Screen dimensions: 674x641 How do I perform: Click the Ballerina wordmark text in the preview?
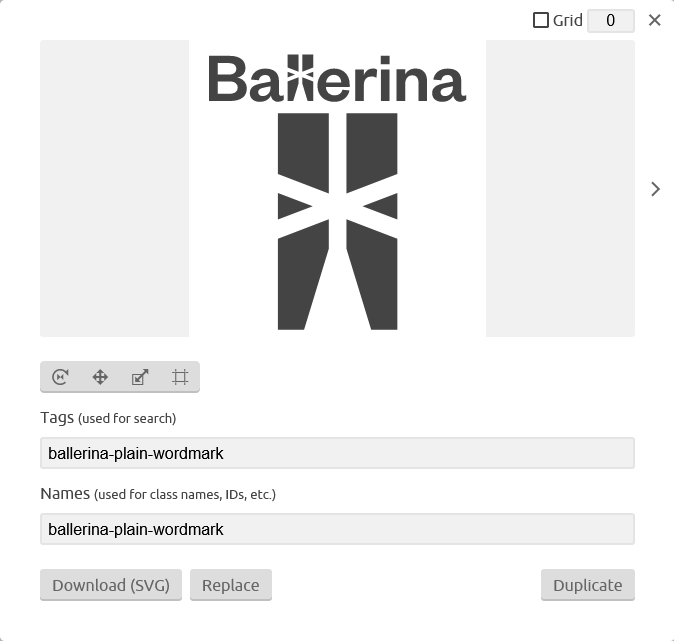(x=337, y=78)
